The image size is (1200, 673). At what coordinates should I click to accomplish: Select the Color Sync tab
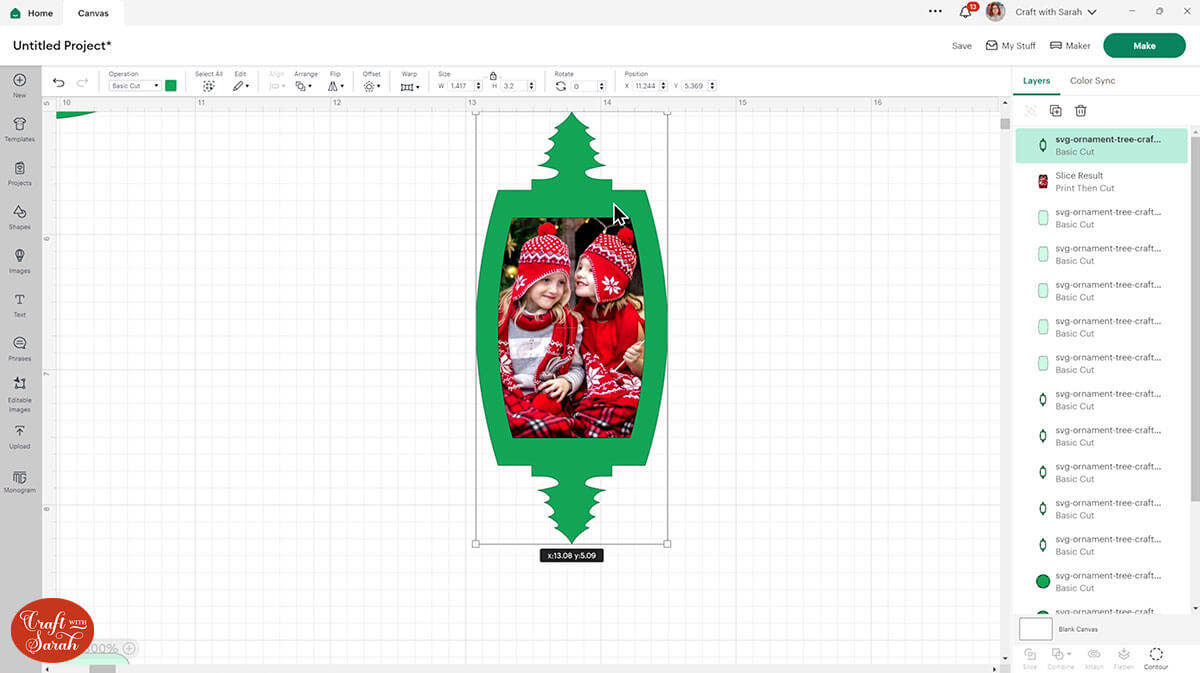[1092, 80]
